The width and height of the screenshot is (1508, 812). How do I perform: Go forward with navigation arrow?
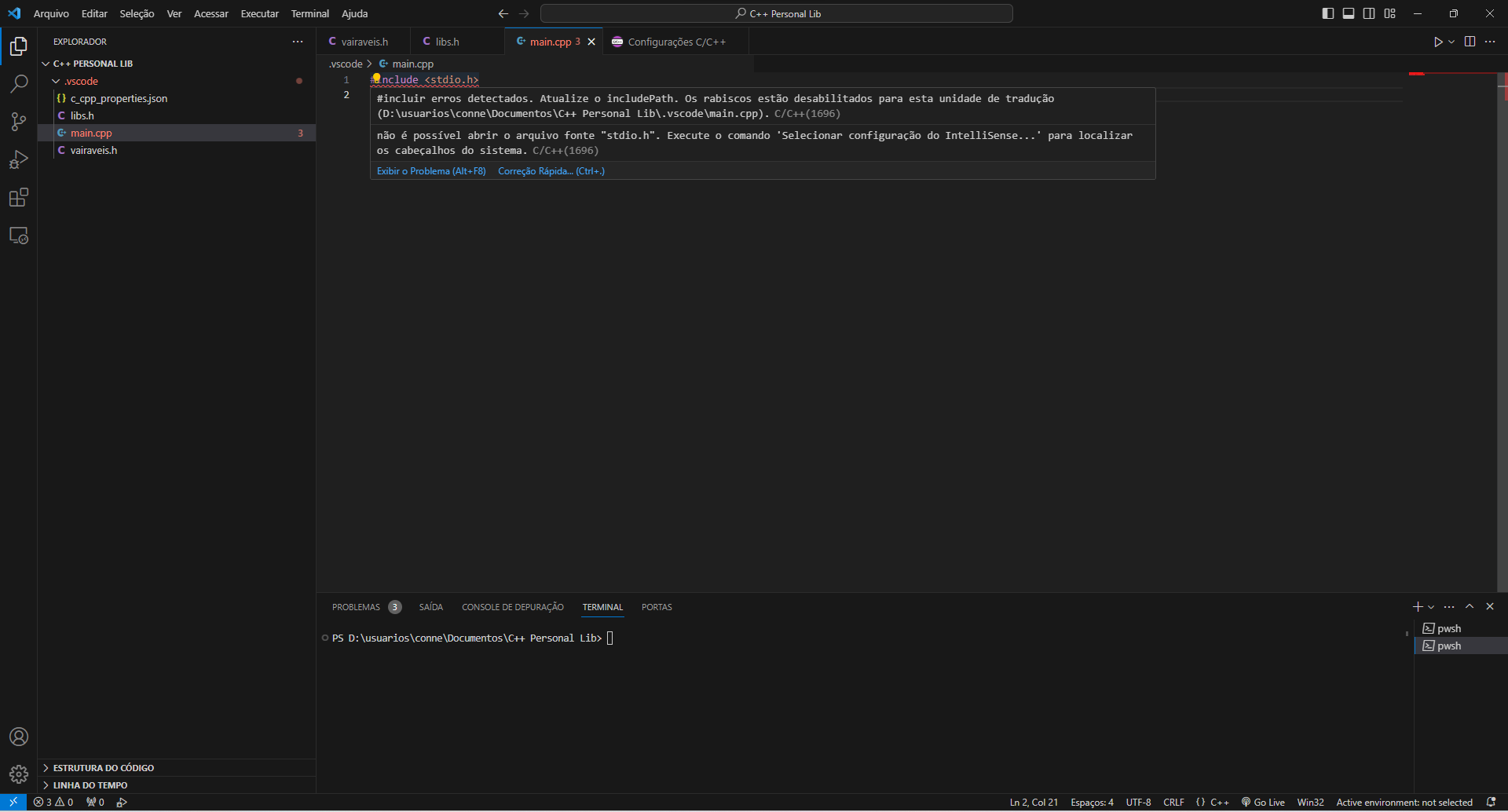pyautogui.click(x=524, y=13)
